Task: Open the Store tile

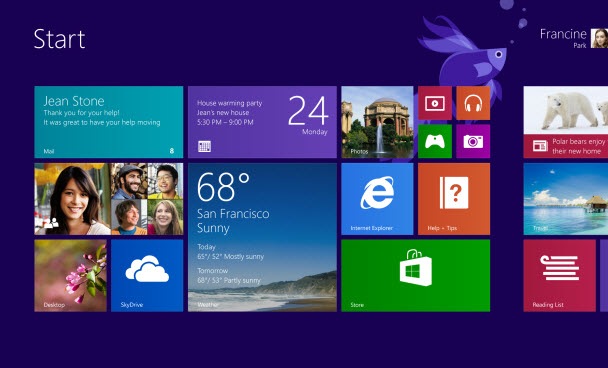Action: coord(416,276)
